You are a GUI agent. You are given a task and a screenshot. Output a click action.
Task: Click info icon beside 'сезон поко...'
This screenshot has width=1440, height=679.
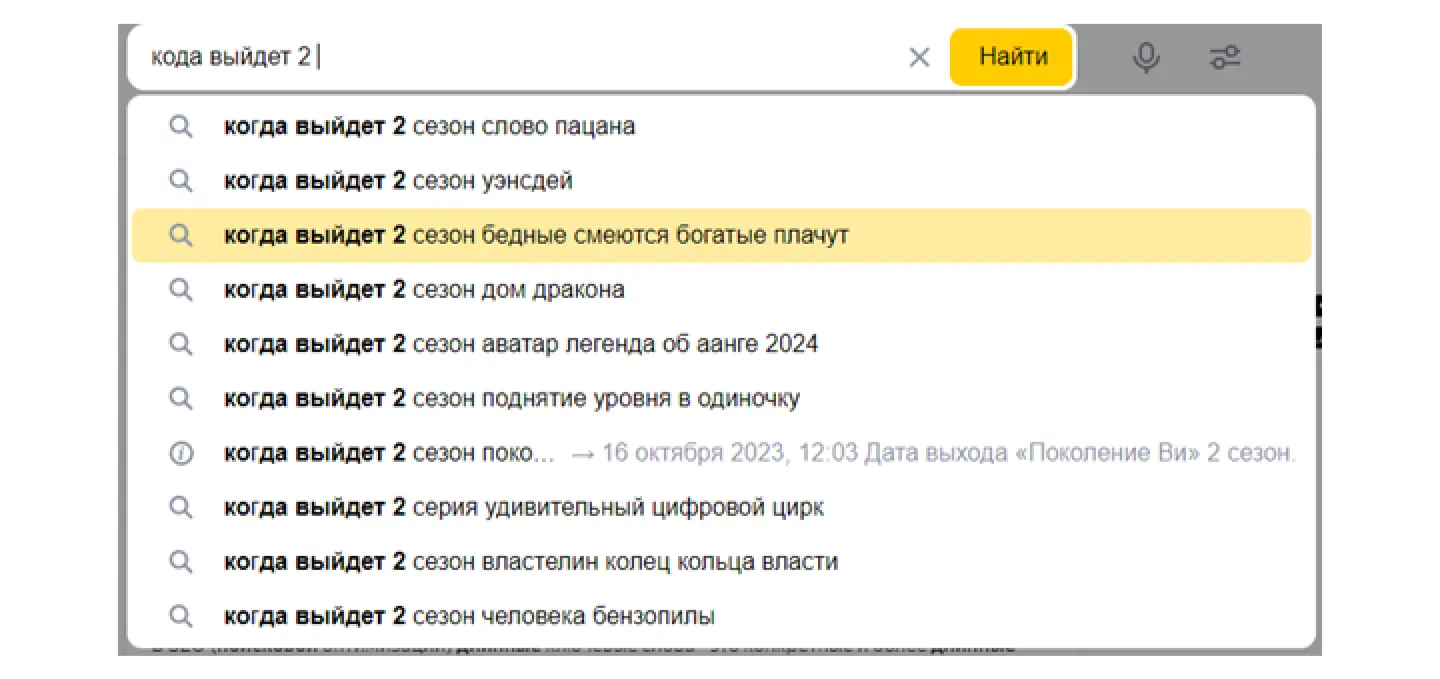(181, 453)
